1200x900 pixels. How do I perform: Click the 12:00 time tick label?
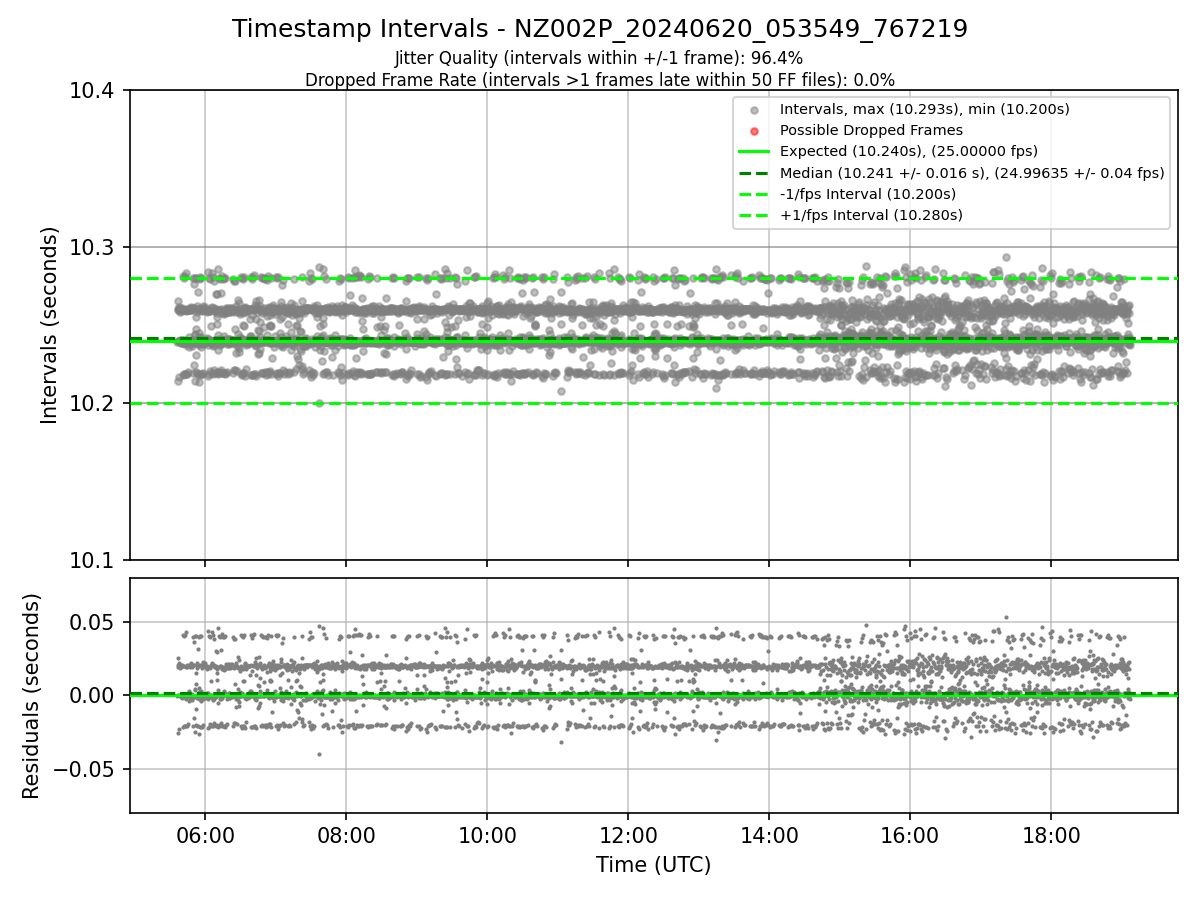tap(628, 836)
